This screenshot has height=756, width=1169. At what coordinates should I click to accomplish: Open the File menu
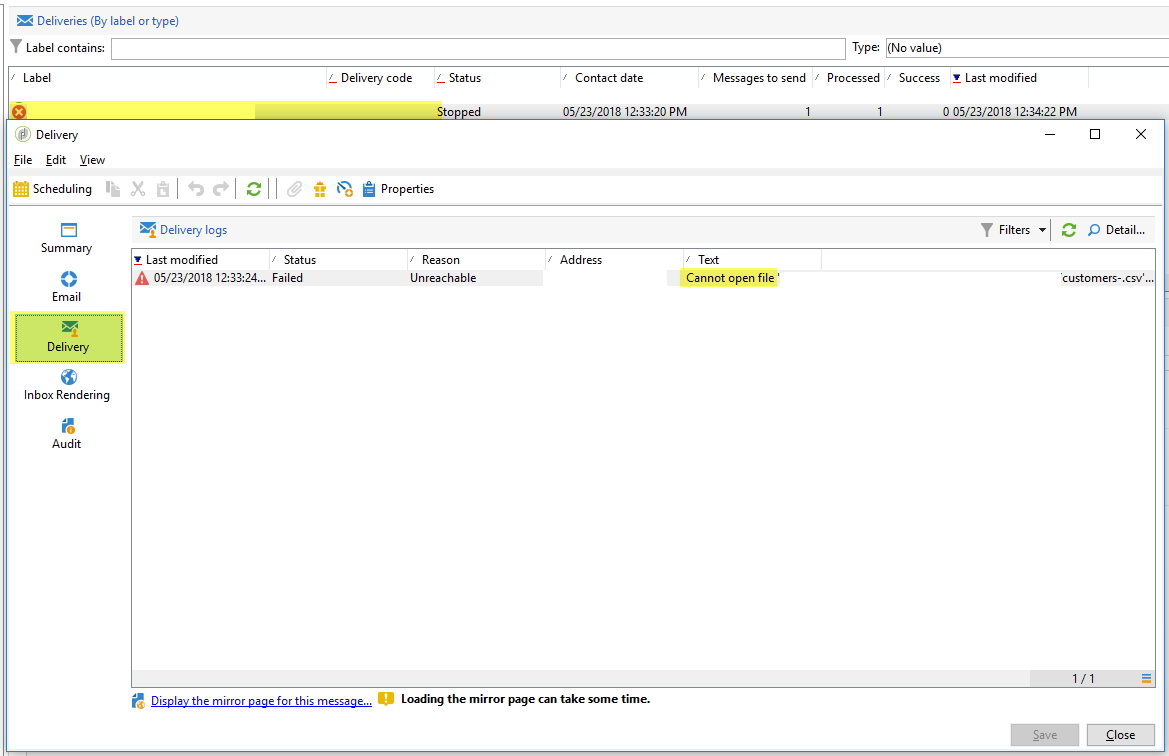point(23,160)
